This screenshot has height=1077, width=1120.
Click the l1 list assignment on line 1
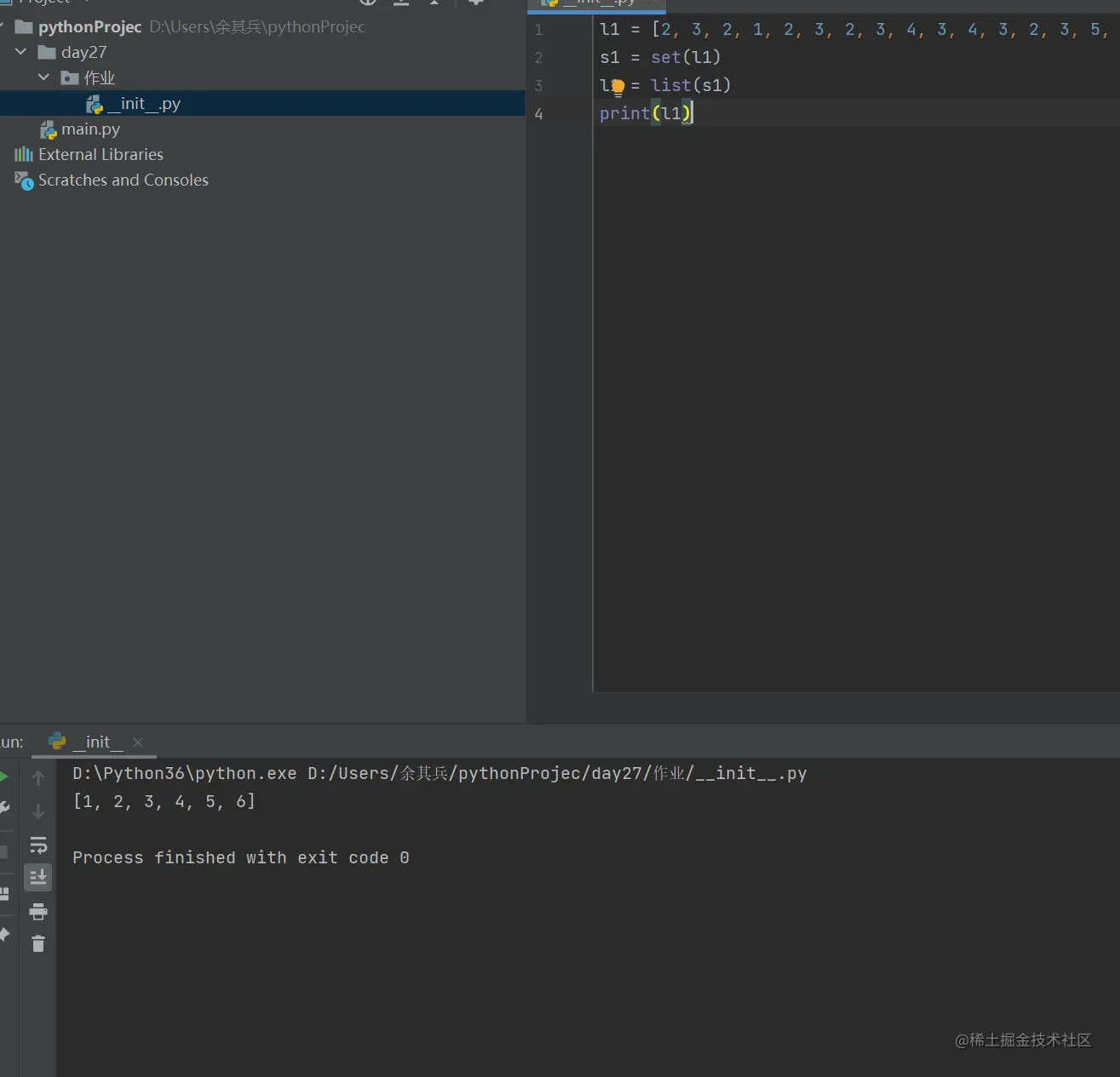point(854,30)
